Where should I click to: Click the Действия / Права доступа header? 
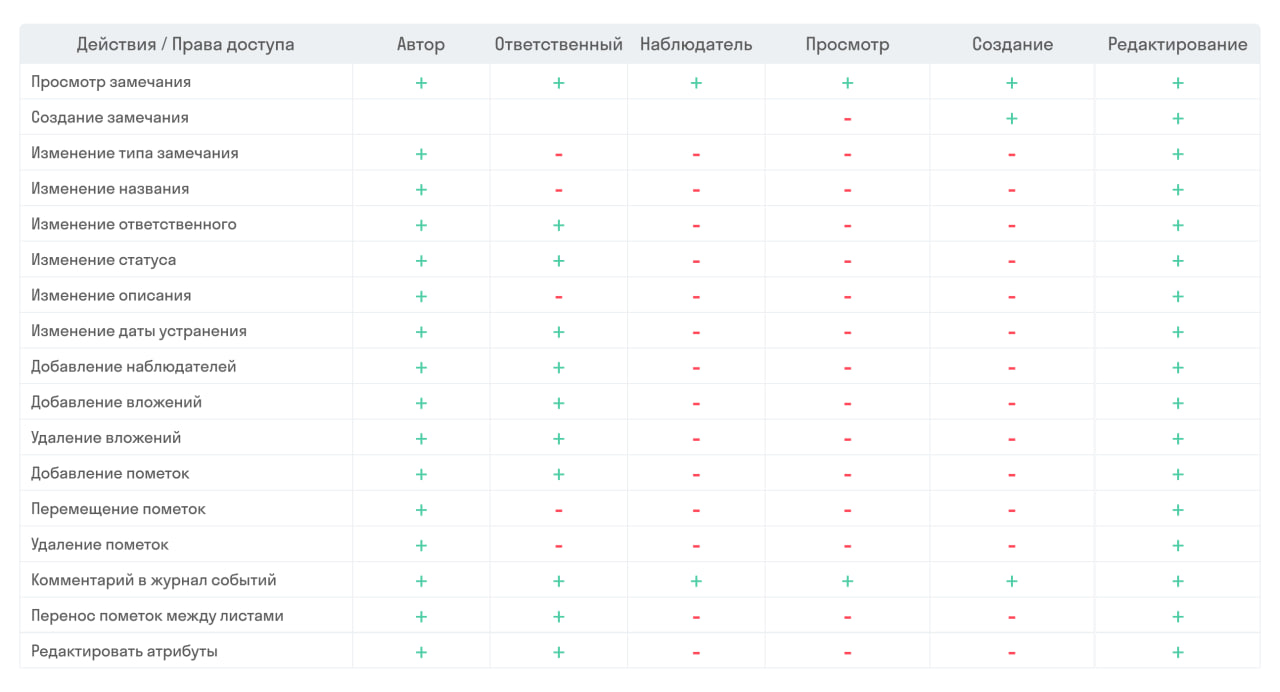185,44
